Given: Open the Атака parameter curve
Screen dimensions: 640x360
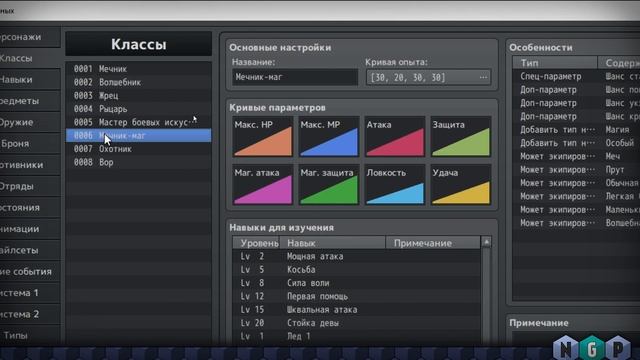Looking at the screenshot, I should click(x=395, y=137).
